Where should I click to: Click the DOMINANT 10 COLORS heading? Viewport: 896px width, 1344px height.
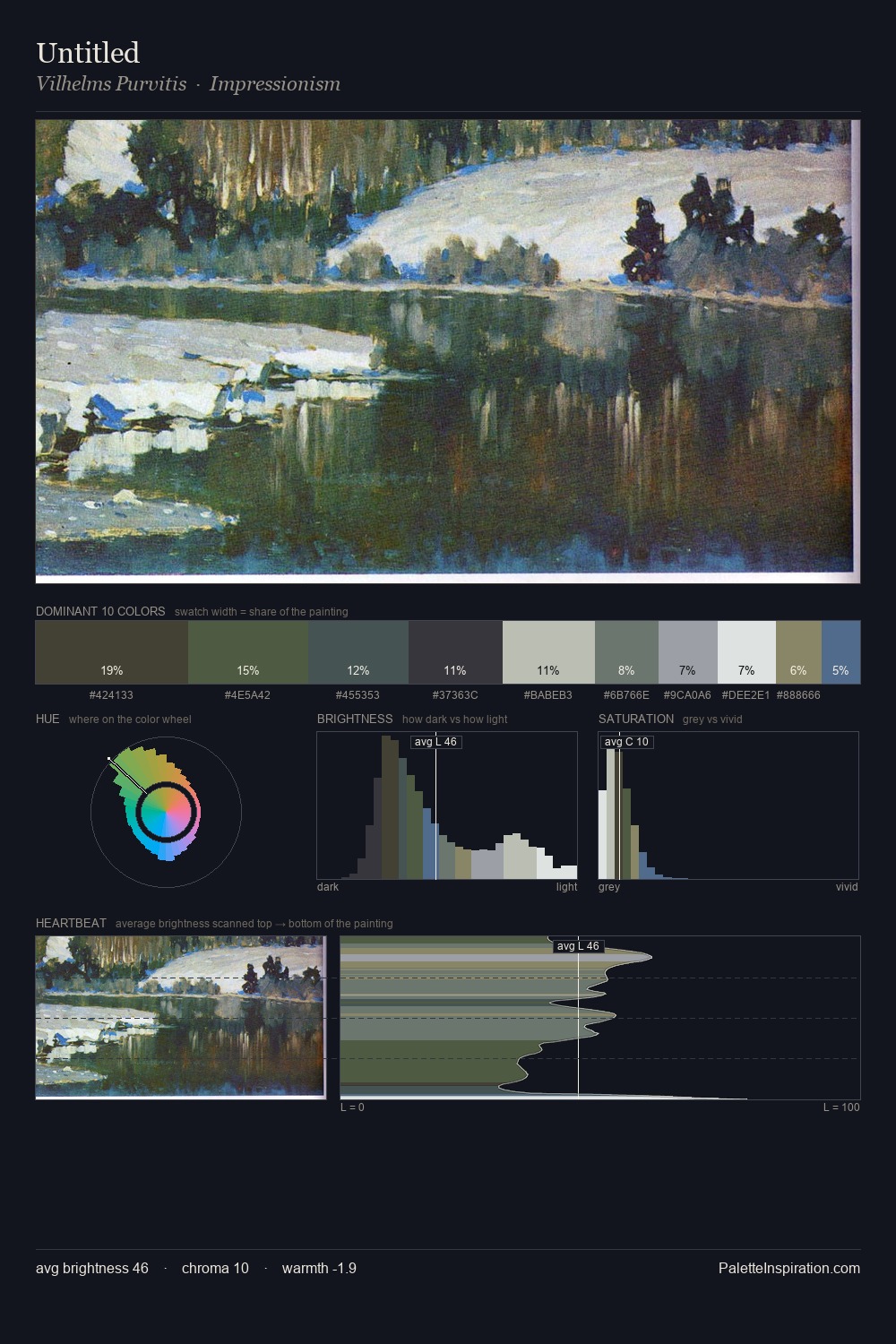[100, 611]
